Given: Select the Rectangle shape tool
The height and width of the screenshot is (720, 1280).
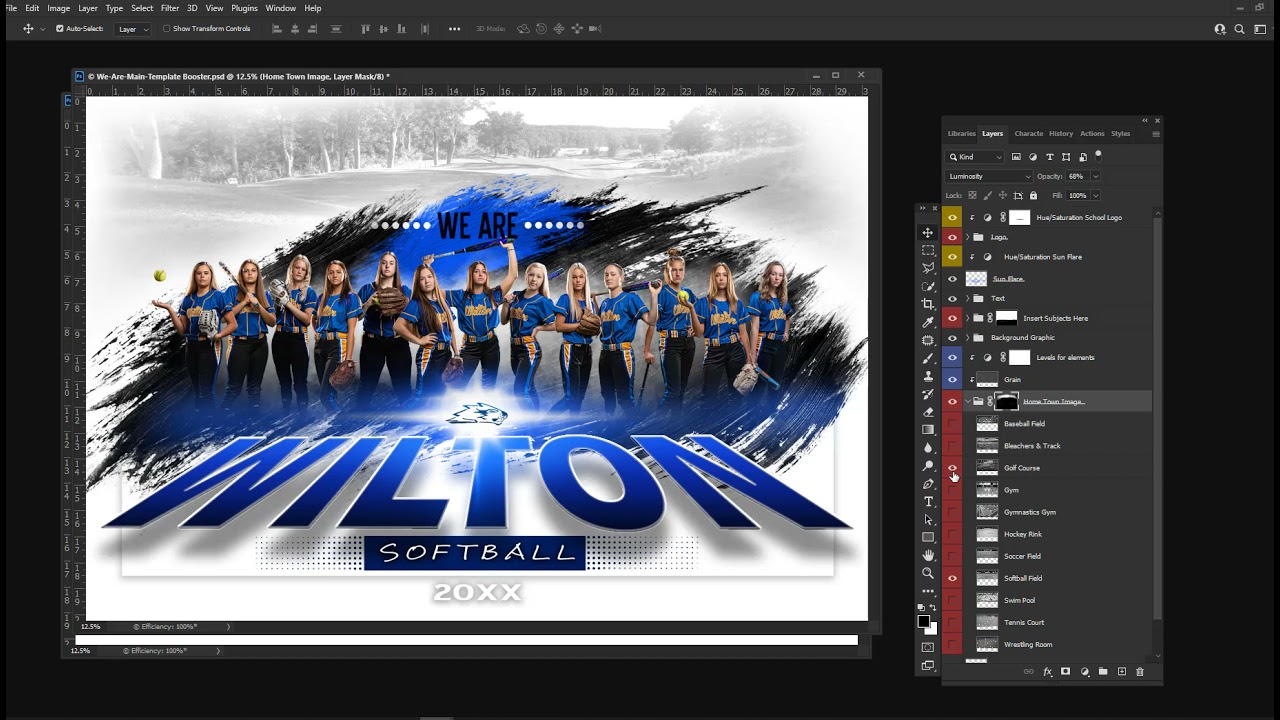Looking at the screenshot, I should [928, 538].
